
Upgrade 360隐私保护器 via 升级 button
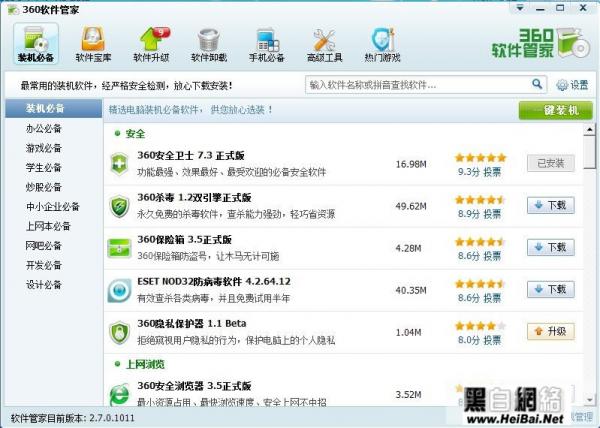pos(551,330)
